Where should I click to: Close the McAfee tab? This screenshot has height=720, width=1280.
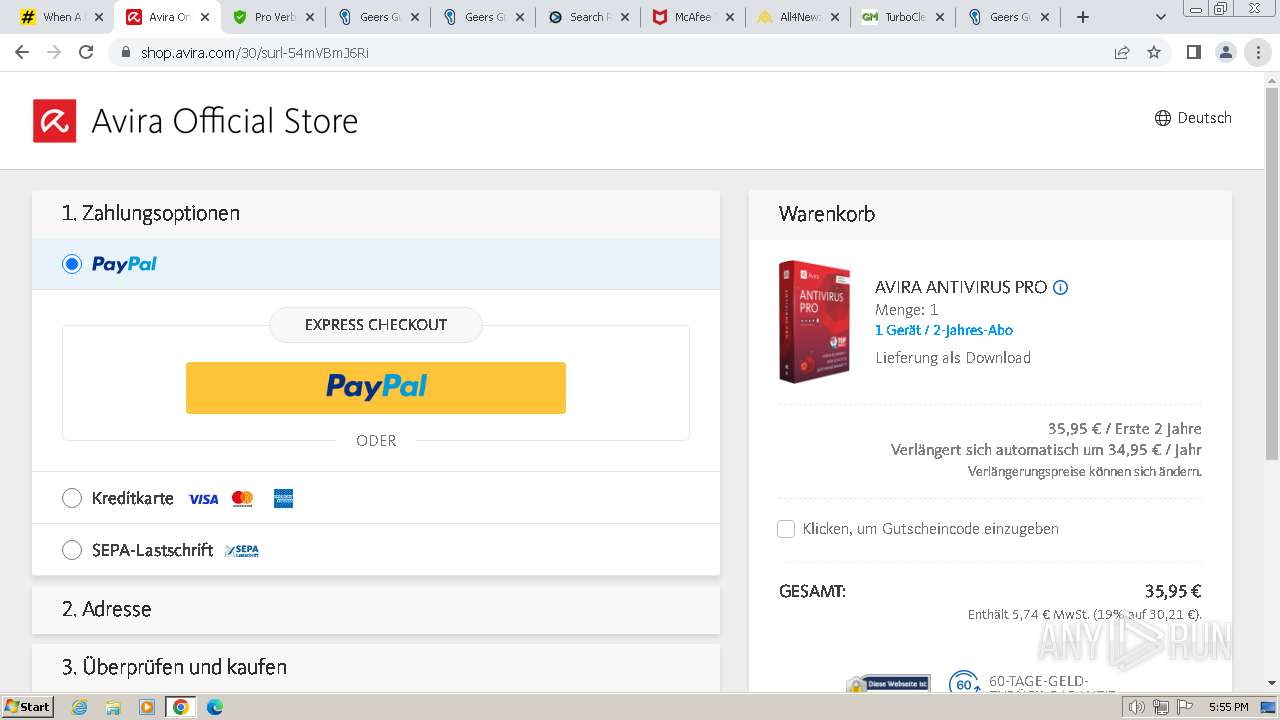[x=730, y=17]
